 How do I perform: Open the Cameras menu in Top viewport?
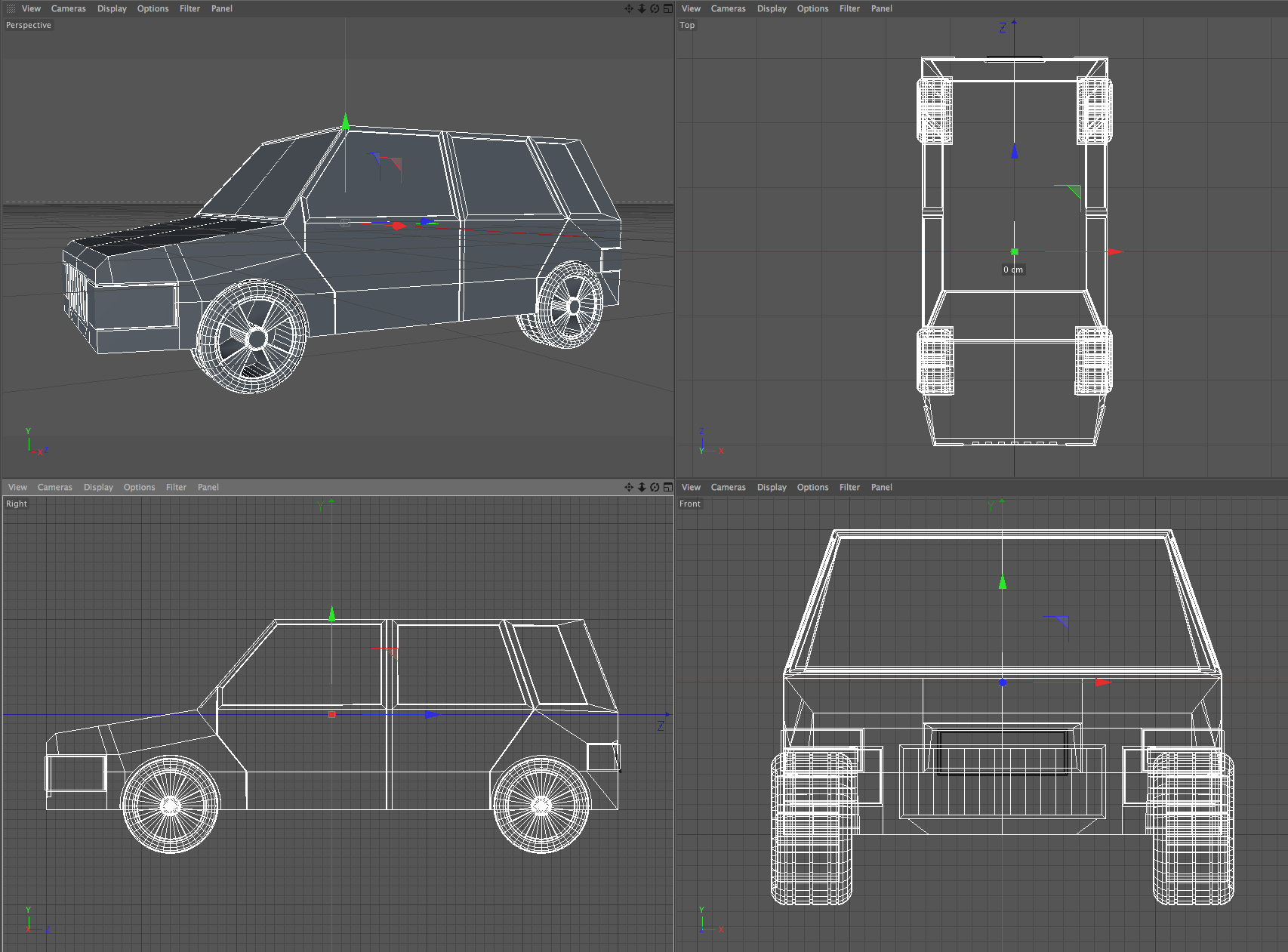pos(729,8)
